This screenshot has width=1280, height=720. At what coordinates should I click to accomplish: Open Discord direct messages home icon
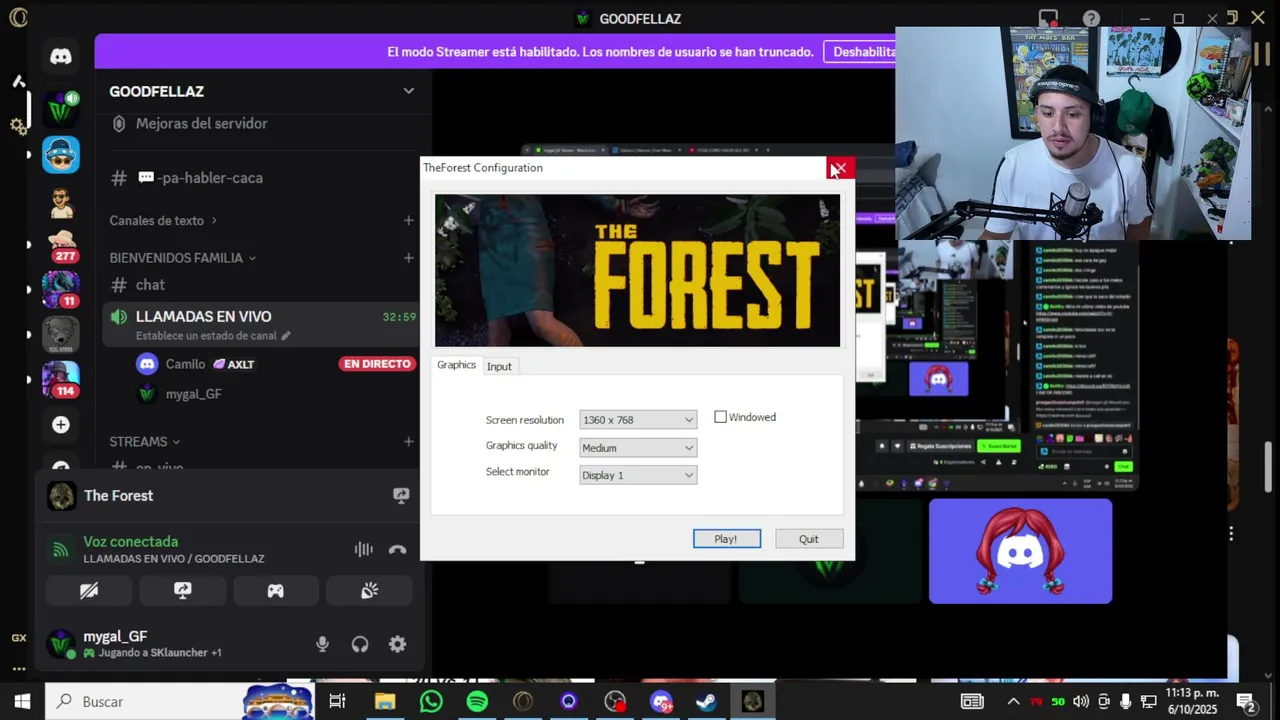[61, 56]
